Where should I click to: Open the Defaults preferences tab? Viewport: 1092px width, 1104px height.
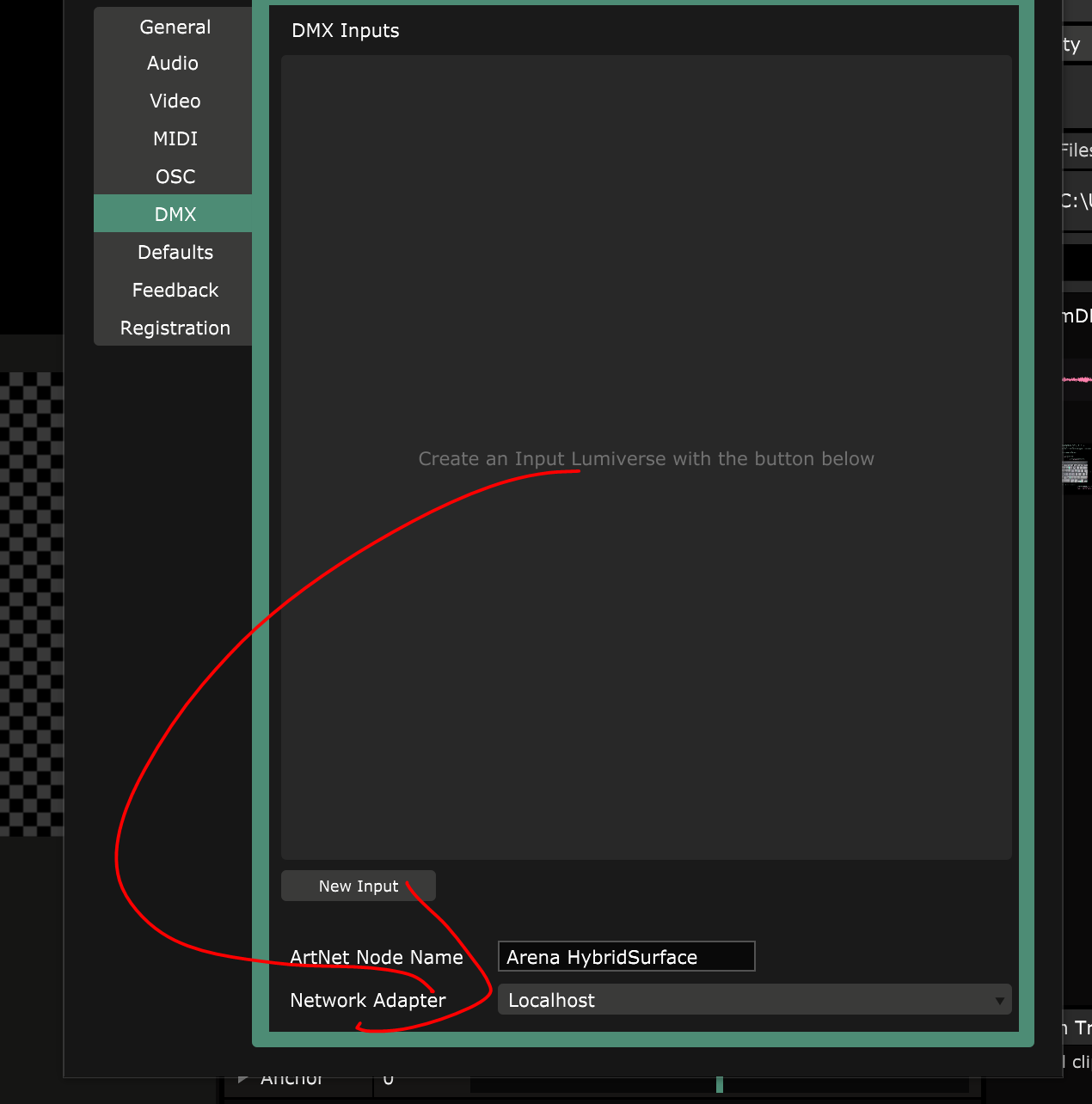(175, 253)
